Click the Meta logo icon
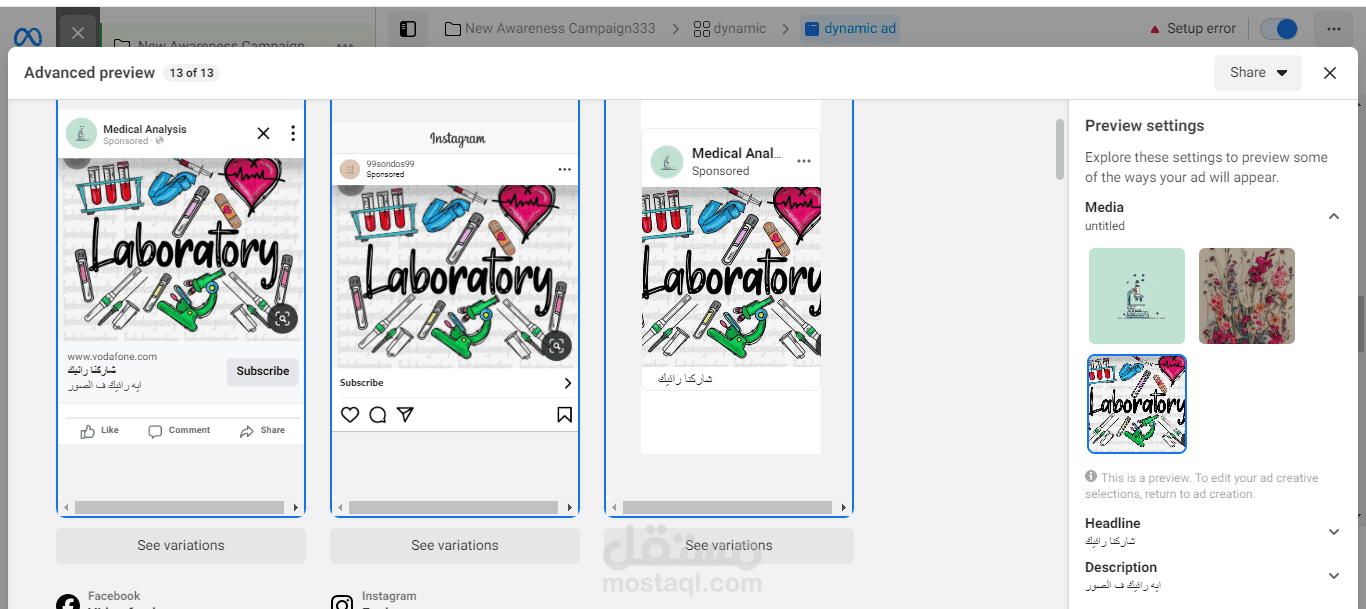This screenshot has height=609, width=1366. click(x=28, y=37)
